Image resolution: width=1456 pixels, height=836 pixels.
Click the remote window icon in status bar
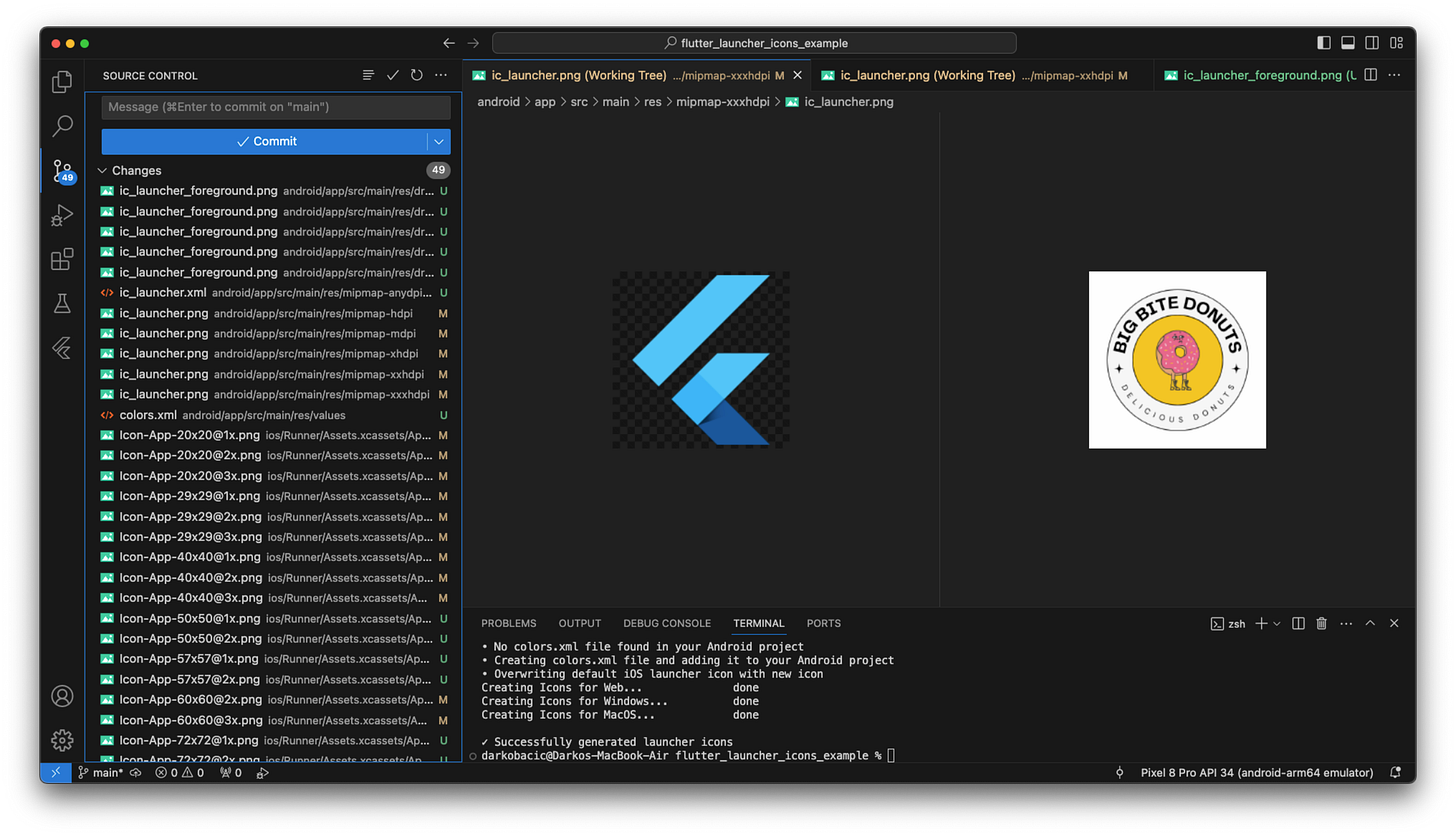pyautogui.click(x=54, y=773)
